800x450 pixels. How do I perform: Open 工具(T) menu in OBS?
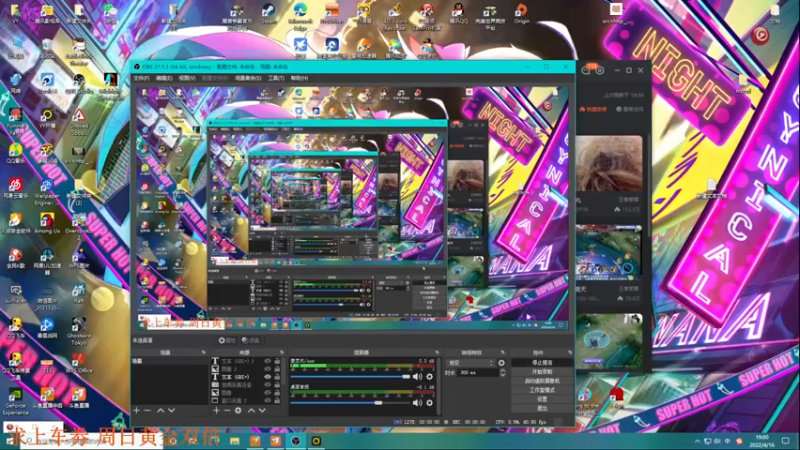tap(276, 79)
